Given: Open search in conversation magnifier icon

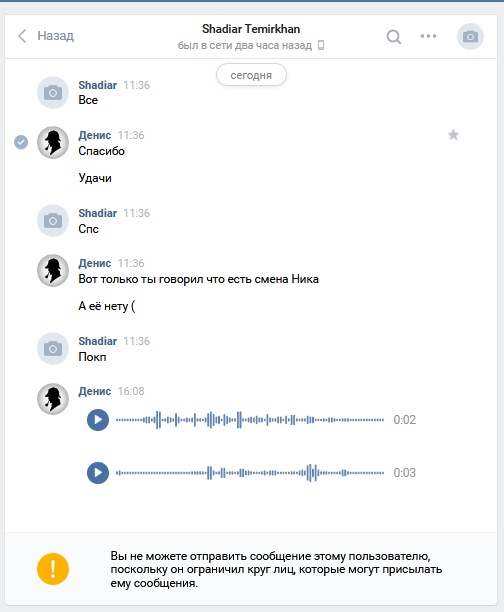Looking at the screenshot, I should (394, 37).
